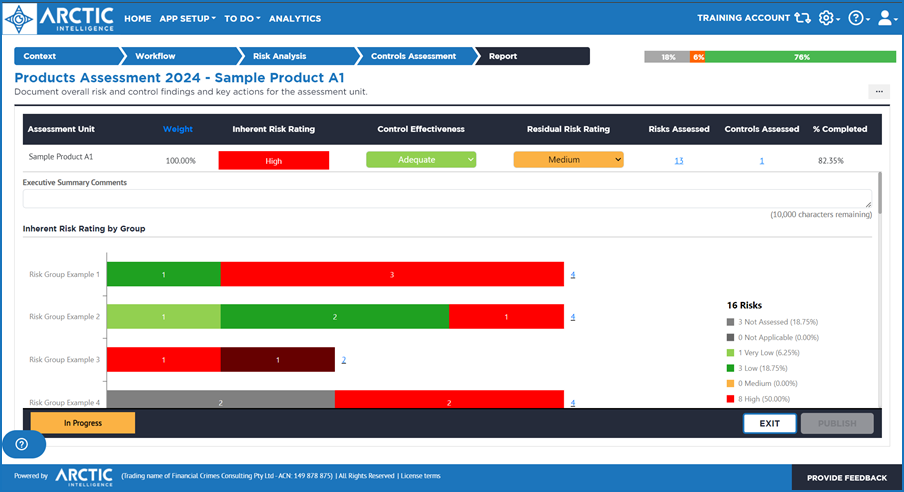
Task: Click the 100.00% weight value
Action: (x=180, y=161)
